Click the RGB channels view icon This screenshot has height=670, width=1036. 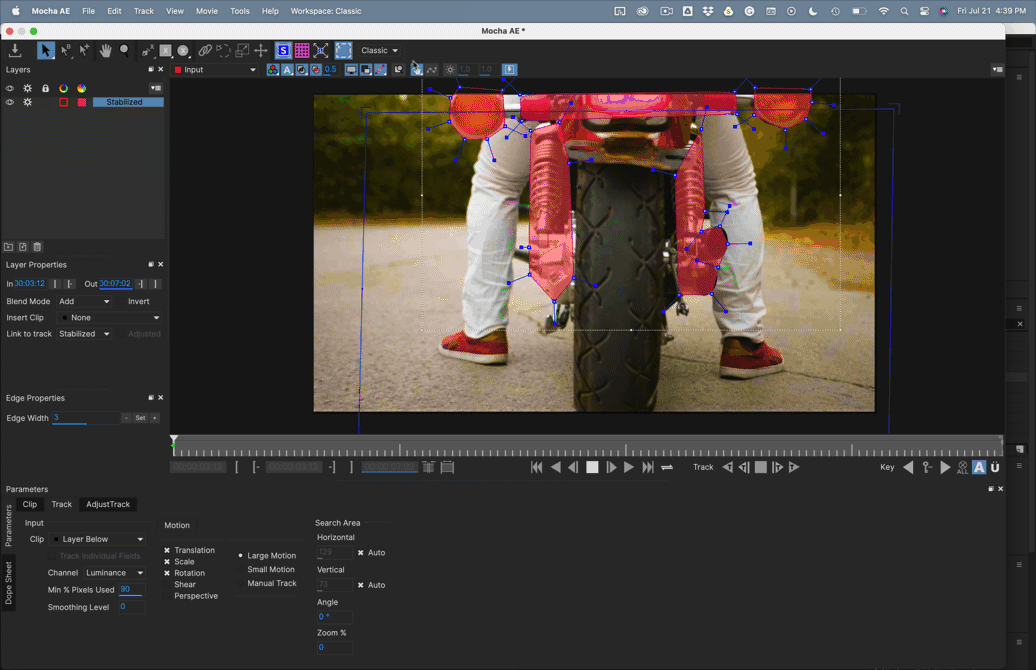click(x=272, y=69)
